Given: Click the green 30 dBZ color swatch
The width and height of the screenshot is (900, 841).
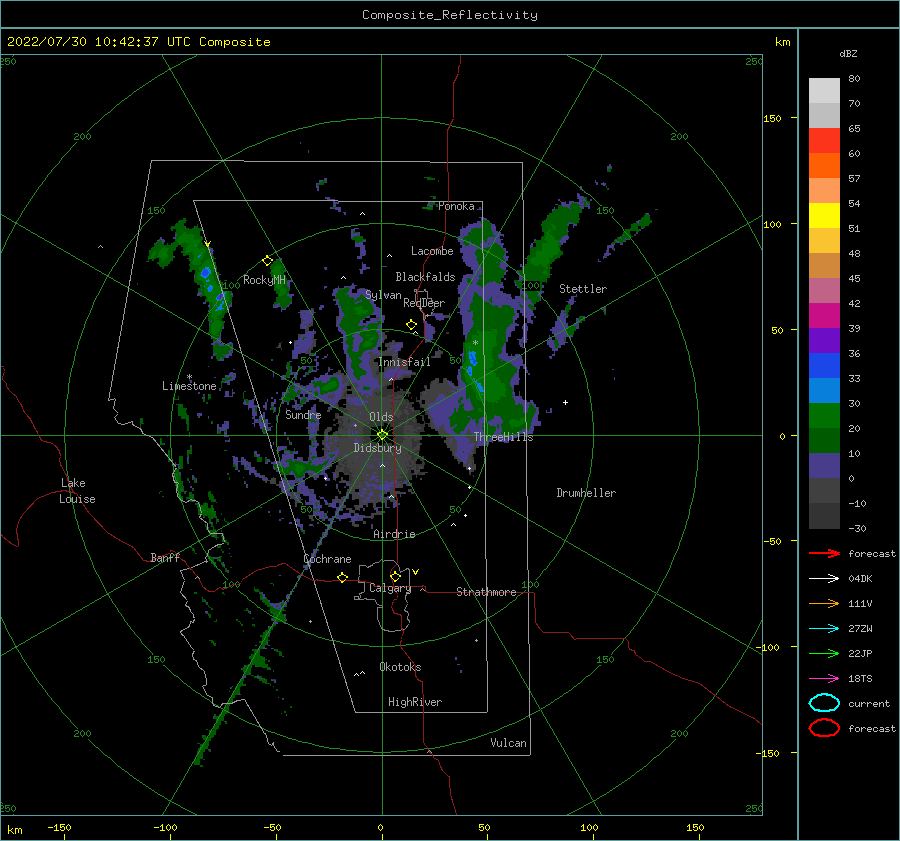Looking at the screenshot, I should point(824,415).
